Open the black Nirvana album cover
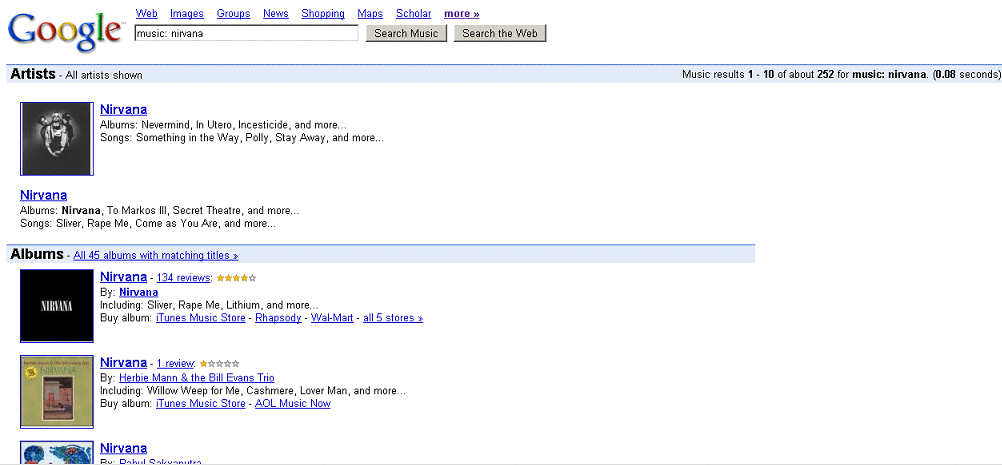The image size is (1002, 465). (57, 306)
